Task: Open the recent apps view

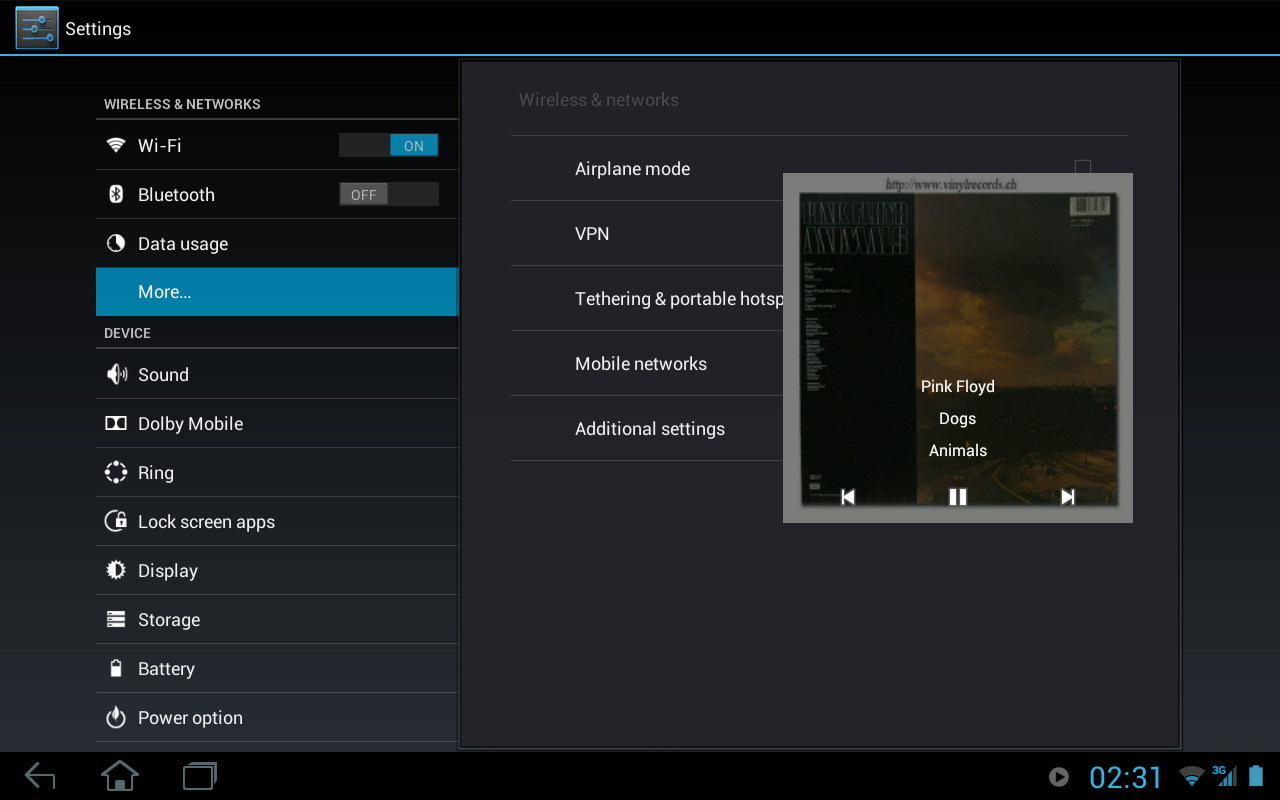Action: click(x=200, y=776)
